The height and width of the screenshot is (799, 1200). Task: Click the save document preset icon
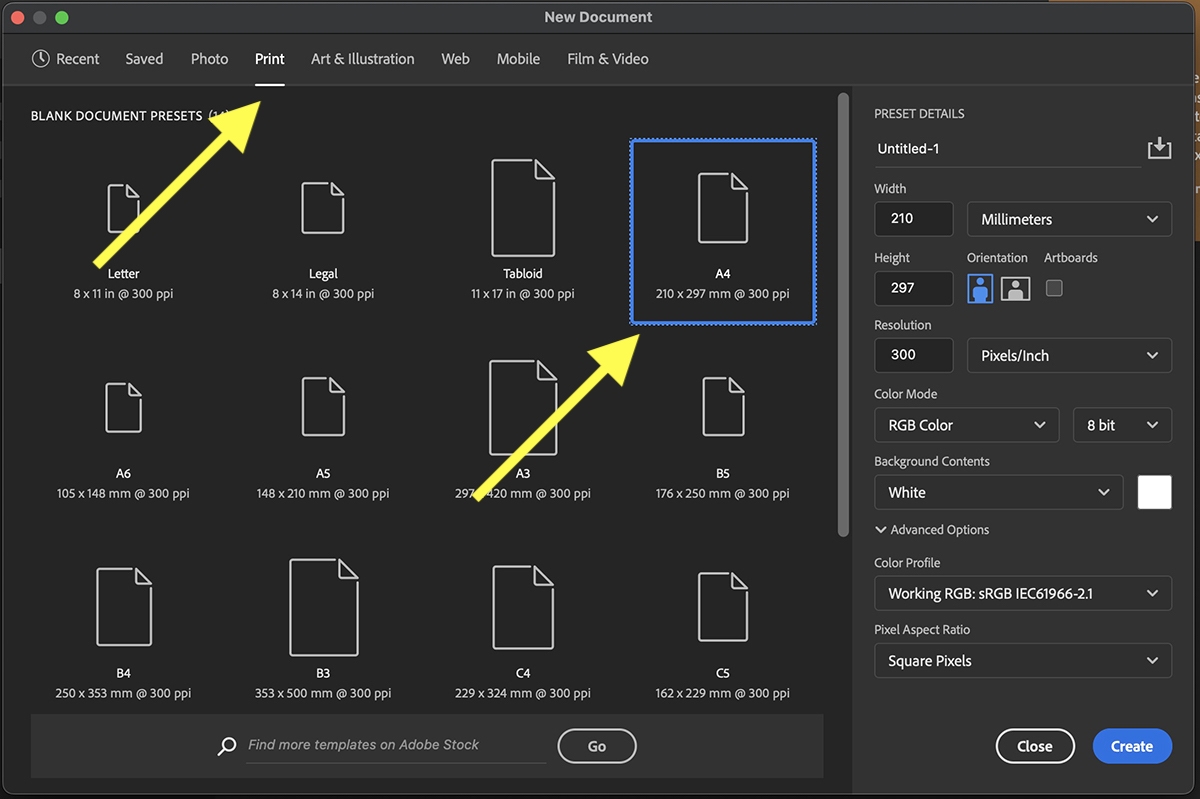[1159, 148]
